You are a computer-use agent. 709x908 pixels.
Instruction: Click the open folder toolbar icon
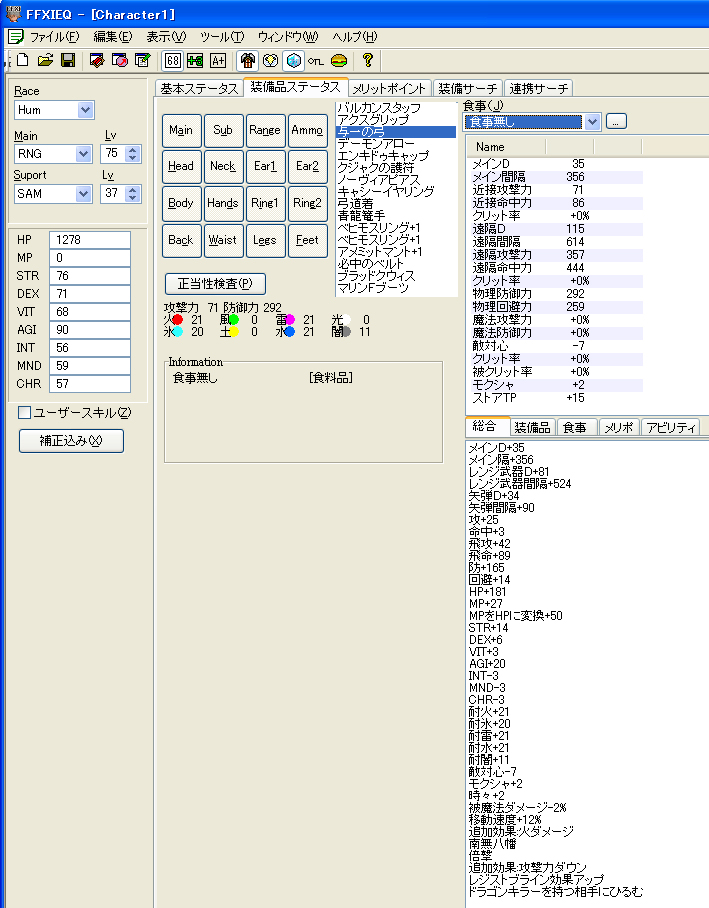(x=46, y=61)
